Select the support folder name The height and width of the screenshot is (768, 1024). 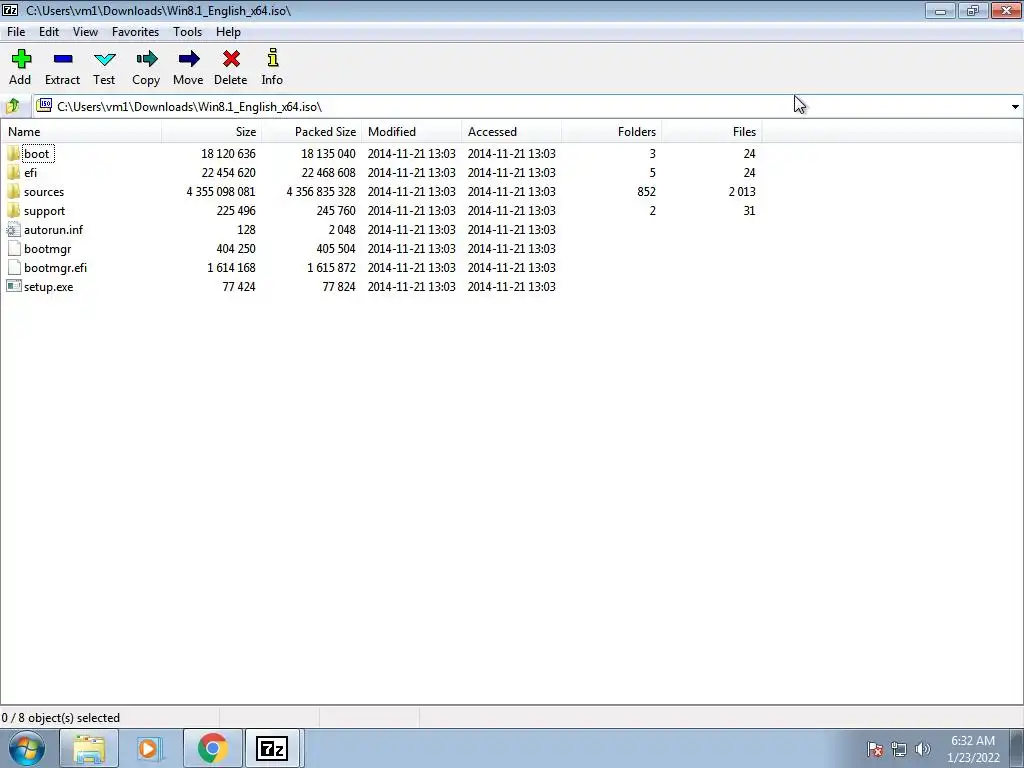tap(44, 210)
